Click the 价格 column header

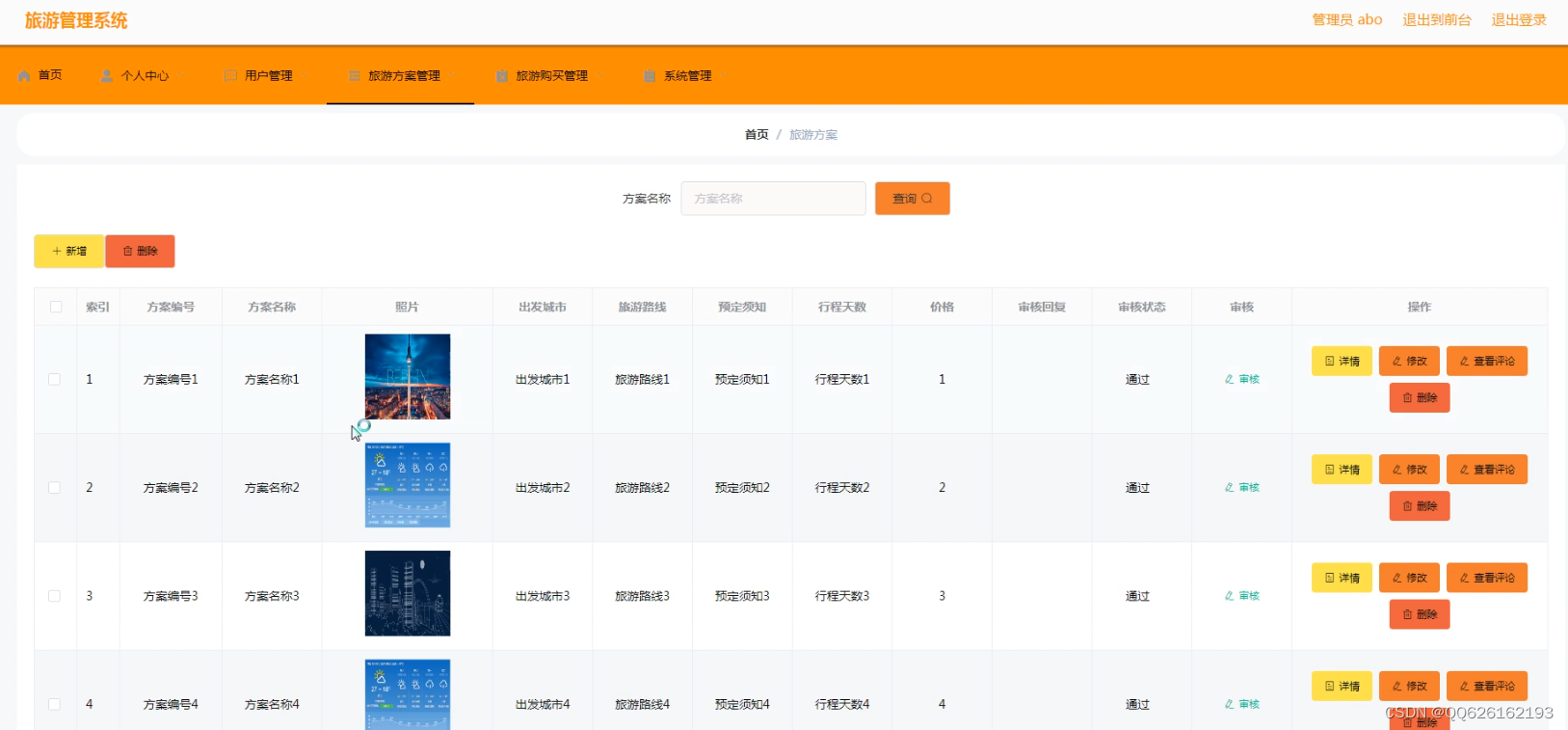[942, 307]
